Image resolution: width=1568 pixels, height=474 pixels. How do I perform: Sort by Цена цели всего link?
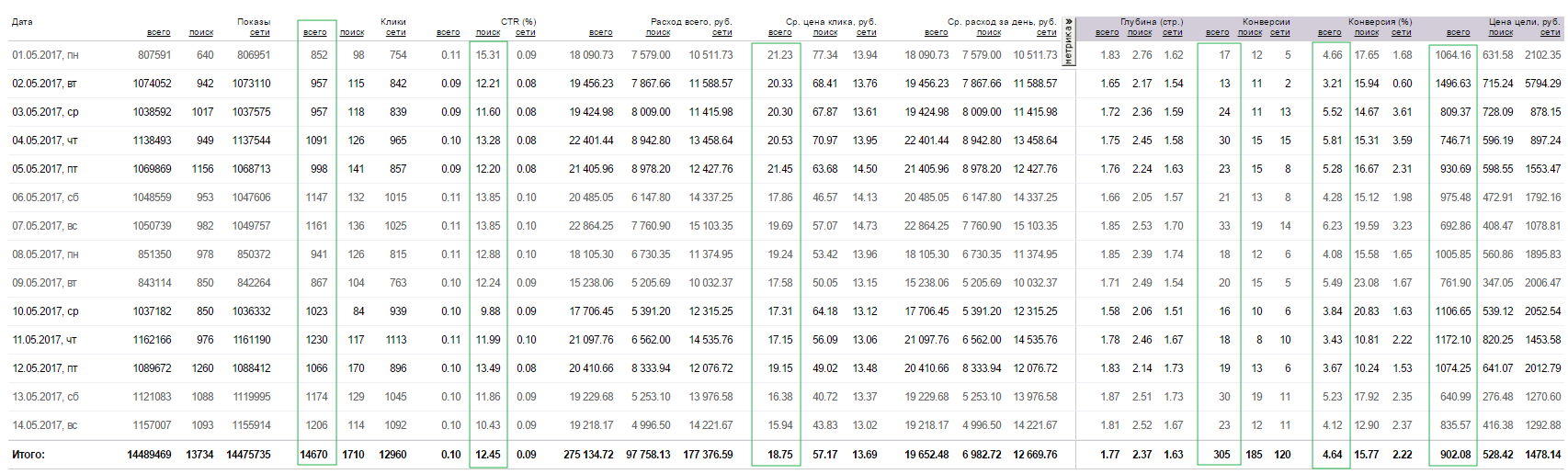pos(1459,33)
